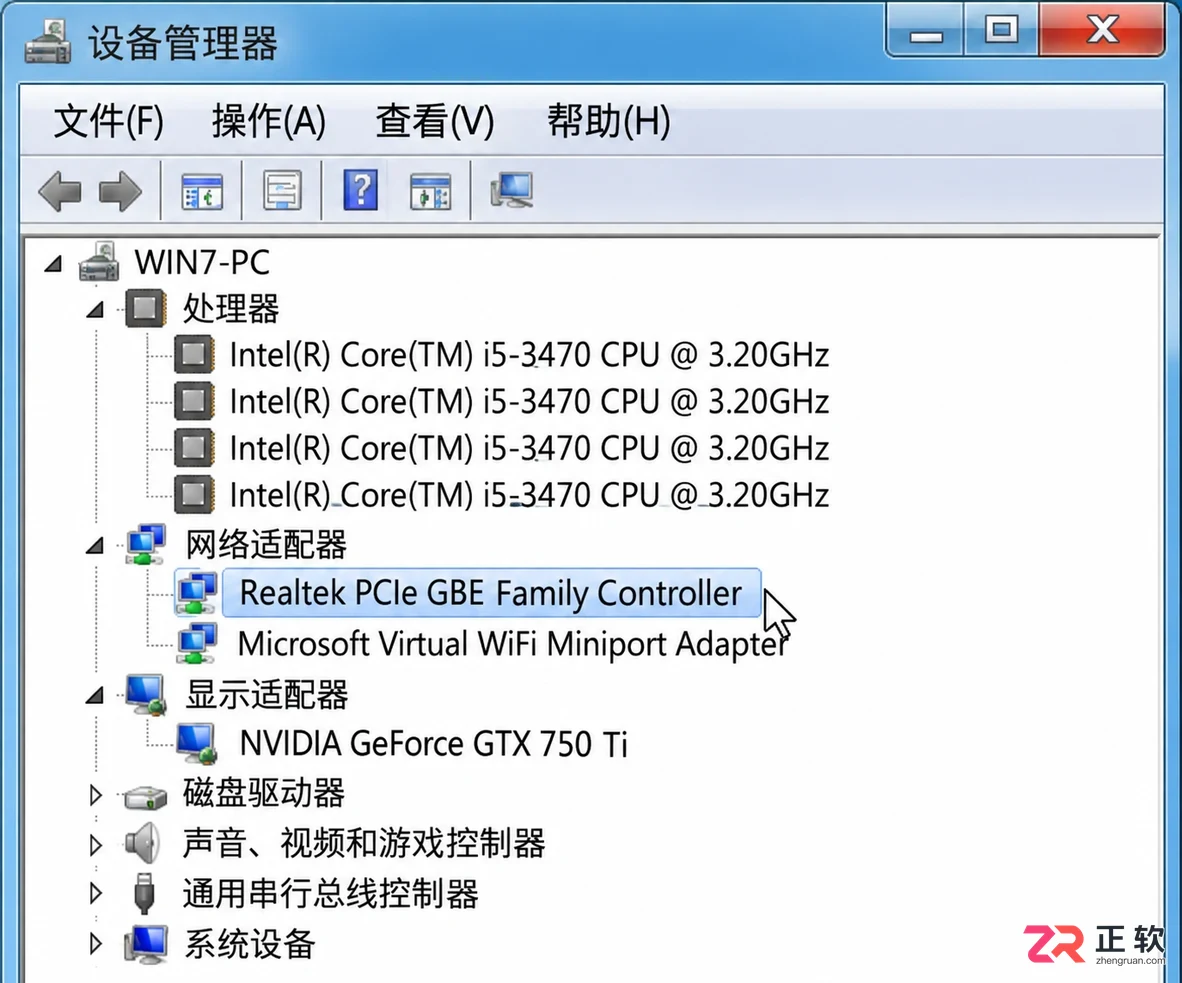
Task: Minimize the 设备管理器 window
Action: pyautogui.click(x=926, y=30)
